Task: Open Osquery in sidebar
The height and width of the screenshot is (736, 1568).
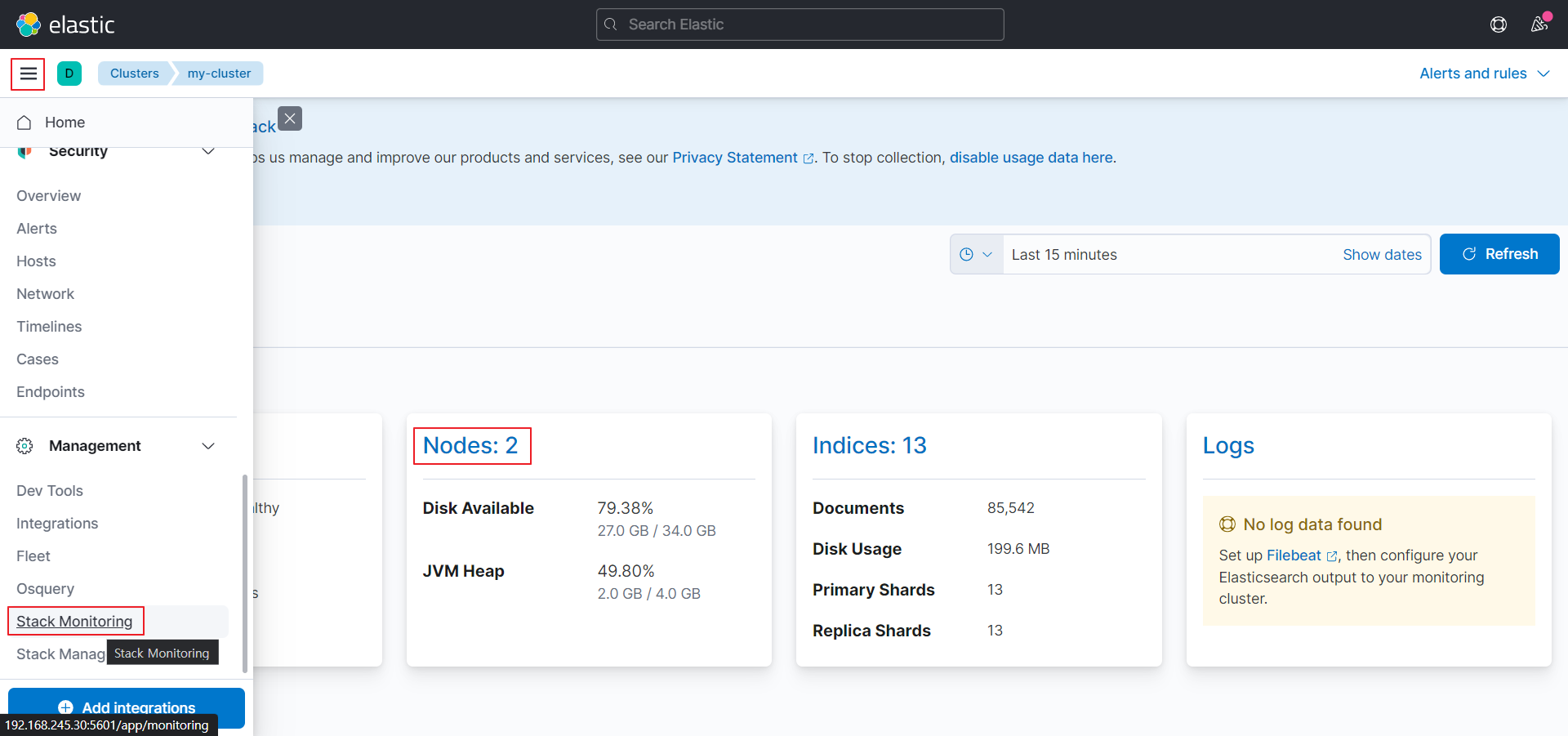Action: click(46, 589)
